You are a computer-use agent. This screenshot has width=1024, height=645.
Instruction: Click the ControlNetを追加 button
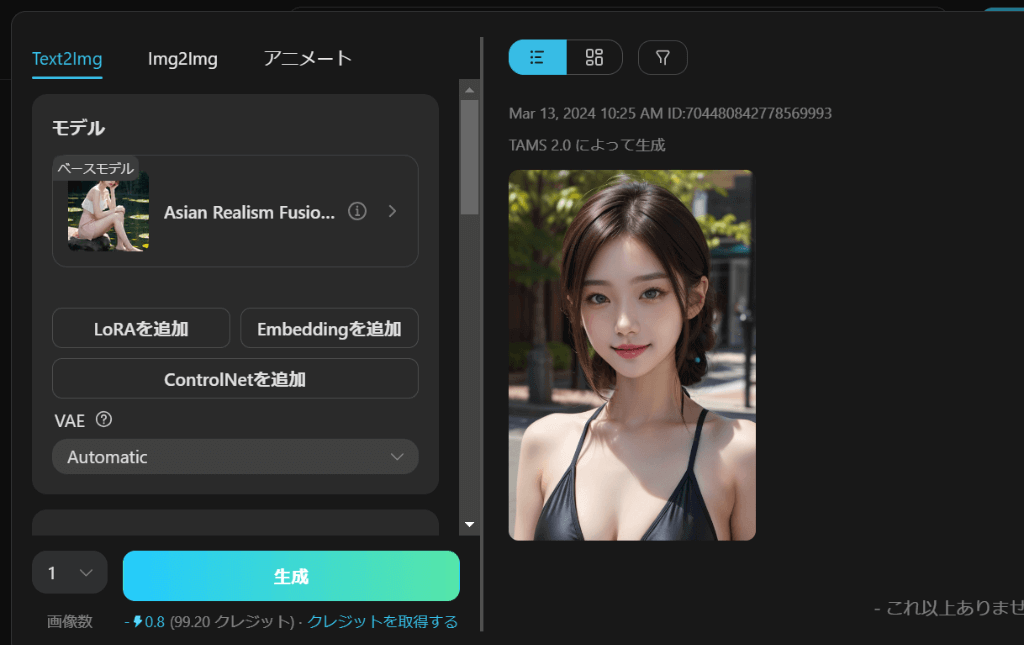click(235, 379)
